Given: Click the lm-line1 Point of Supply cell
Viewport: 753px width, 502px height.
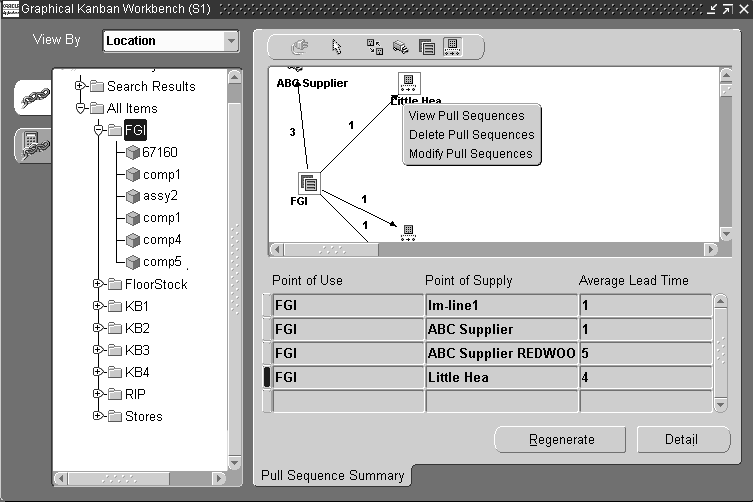Looking at the screenshot, I should 501,306.
